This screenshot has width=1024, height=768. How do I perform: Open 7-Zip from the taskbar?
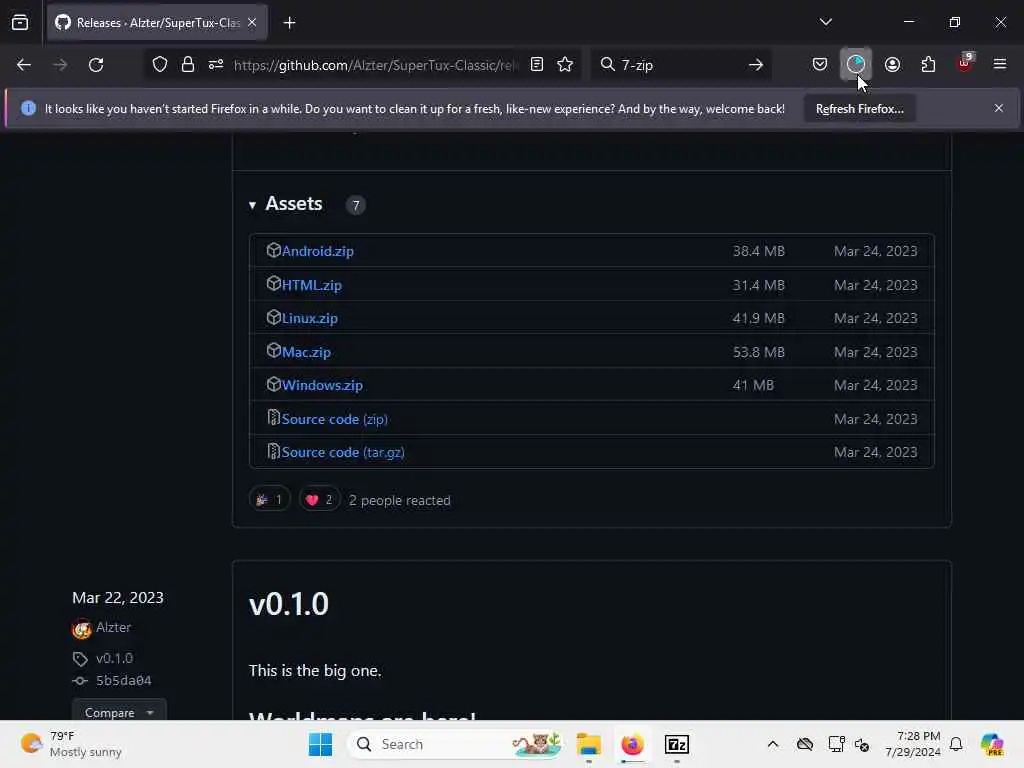(677, 744)
